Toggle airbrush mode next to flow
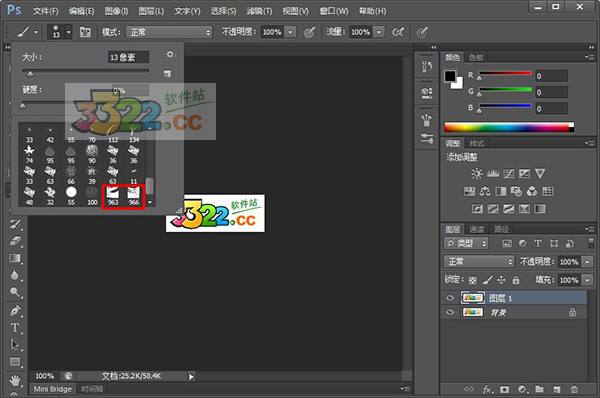600x398 pixels. coord(398,32)
